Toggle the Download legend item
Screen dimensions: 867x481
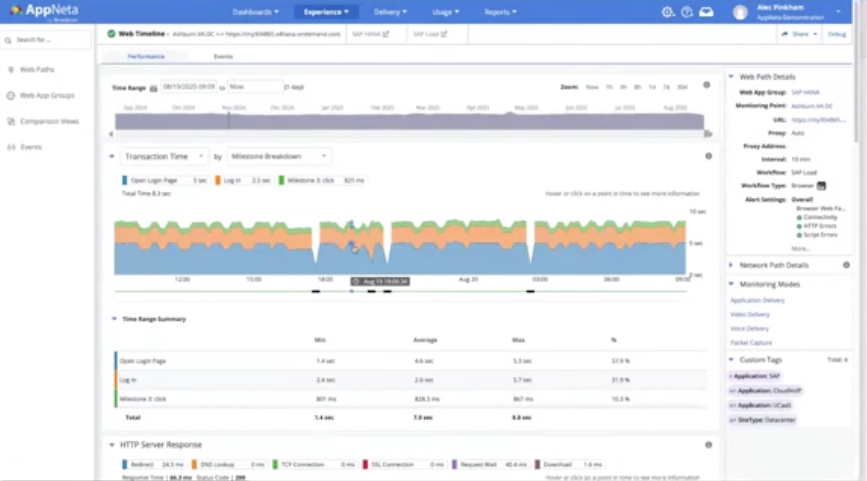click(569, 464)
